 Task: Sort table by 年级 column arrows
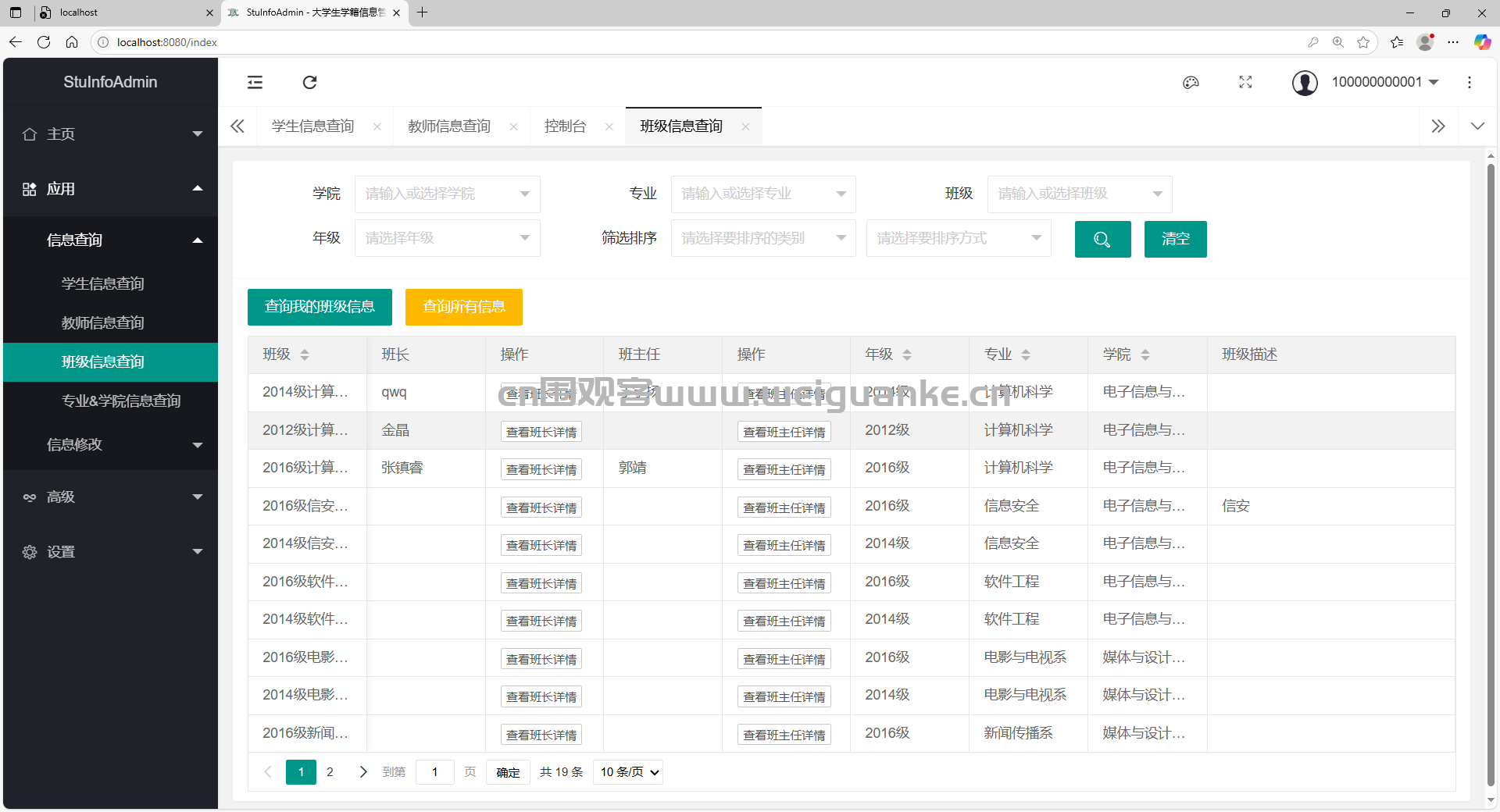coord(907,354)
